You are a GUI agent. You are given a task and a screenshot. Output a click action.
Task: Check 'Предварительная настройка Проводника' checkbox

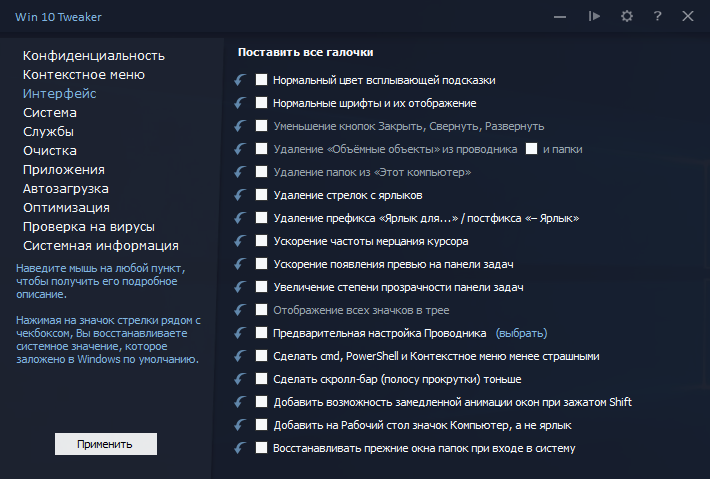261,333
